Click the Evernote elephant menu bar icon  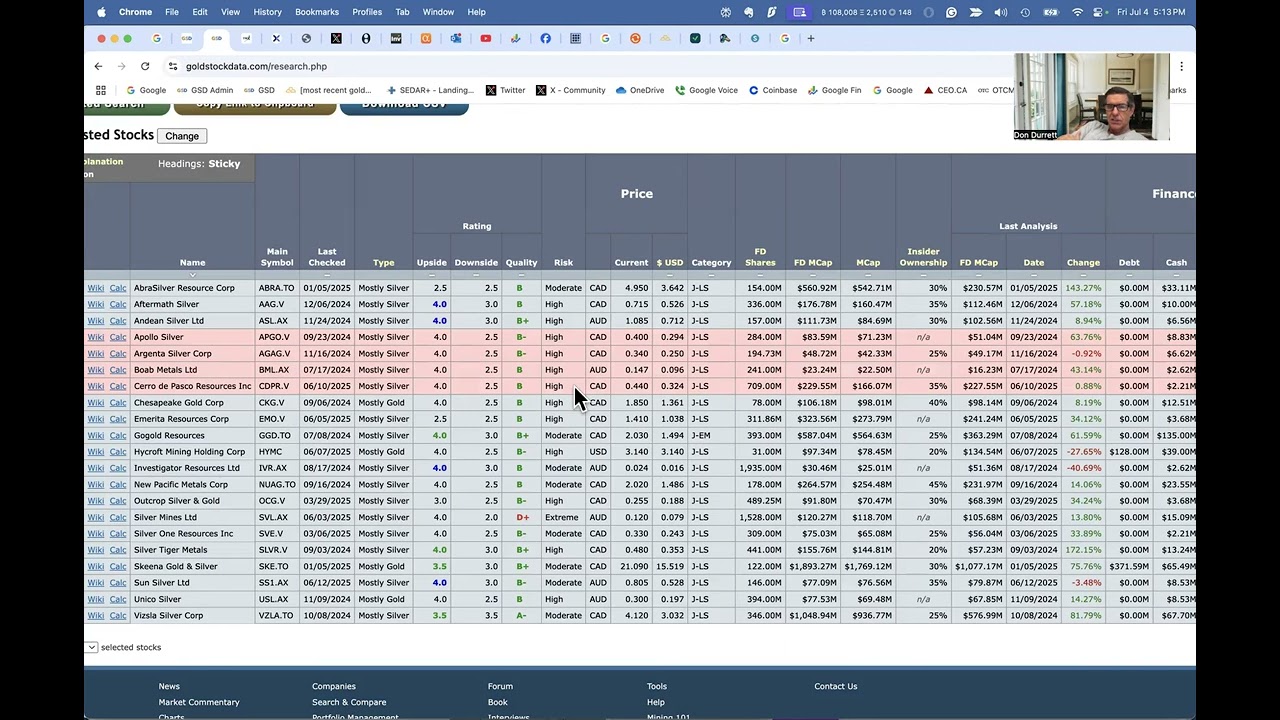[748, 12]
